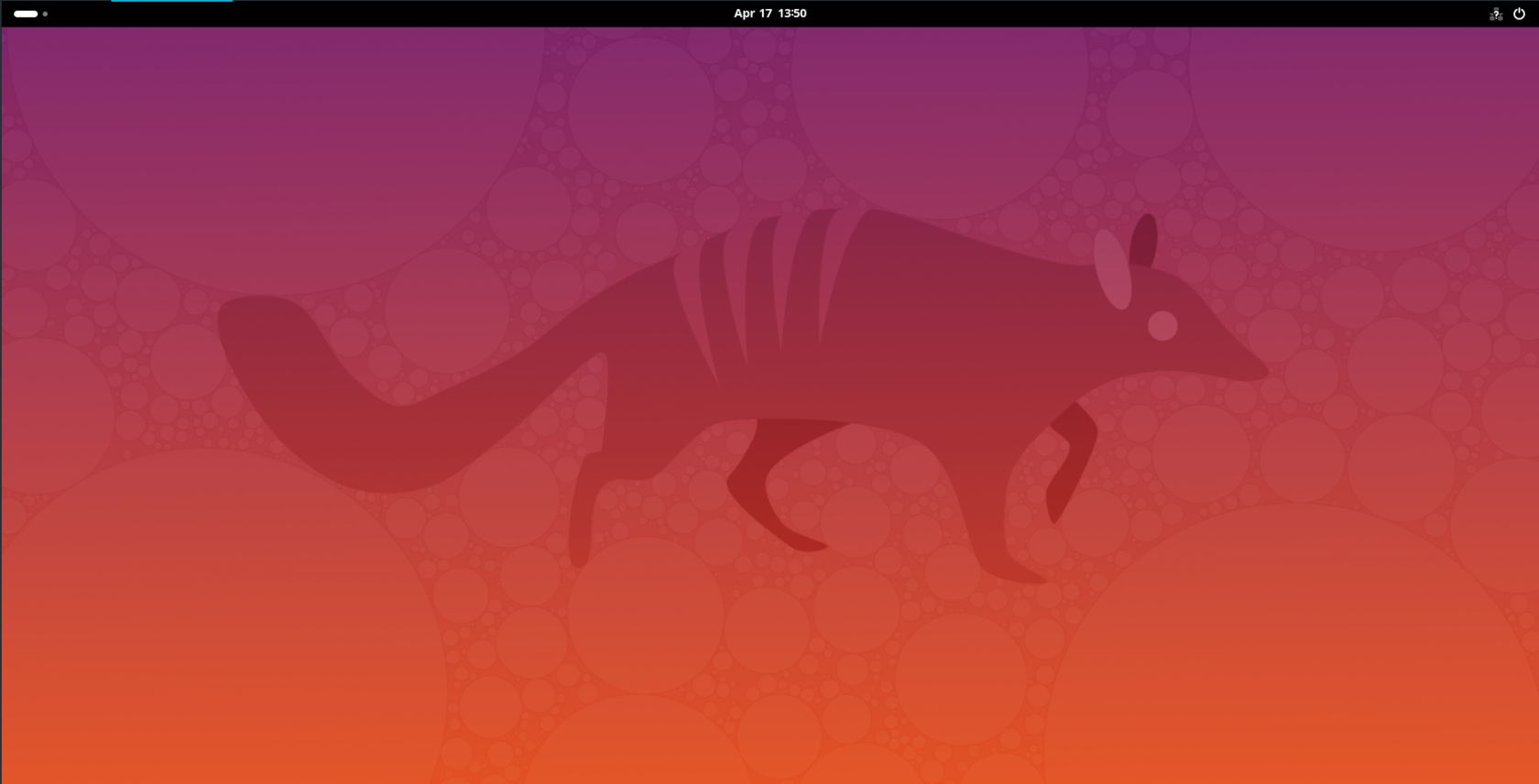Click the numbat's light rear leg

tap(591, 485)
